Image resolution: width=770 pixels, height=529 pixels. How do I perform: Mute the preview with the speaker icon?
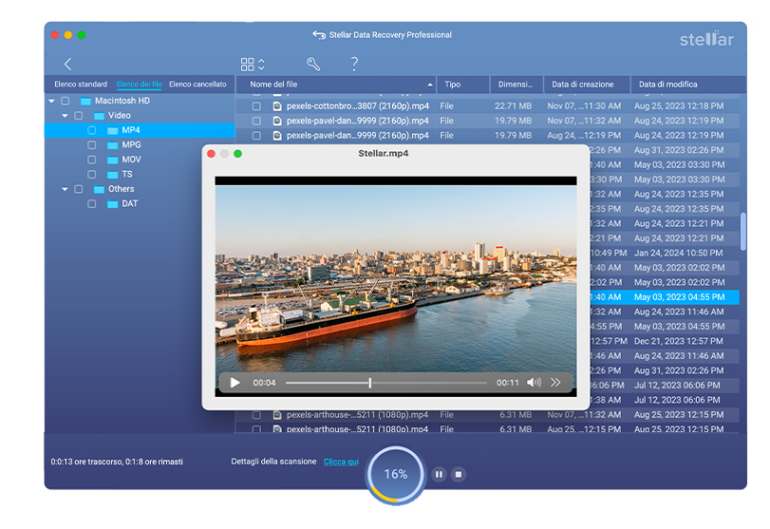534,382
